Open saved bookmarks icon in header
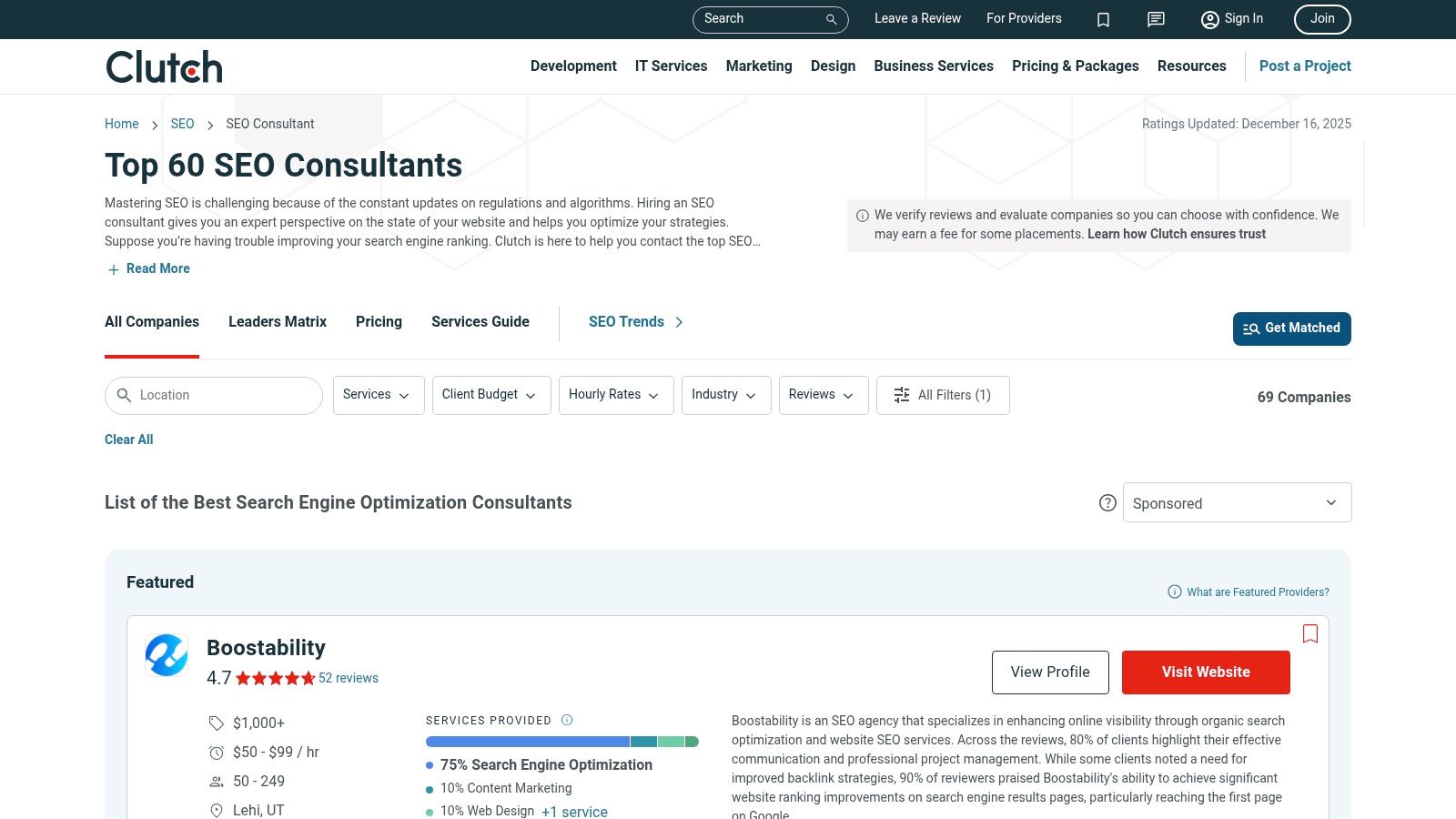Screen dimensions: 1456x819 tap(1103, 19)
